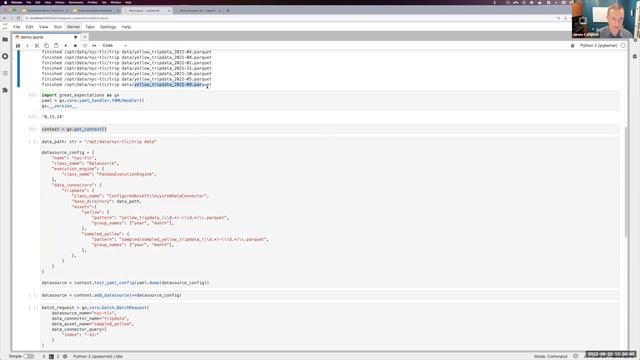
Task: Select the import great_expectations cell
Action: click(x=330, y=100)
